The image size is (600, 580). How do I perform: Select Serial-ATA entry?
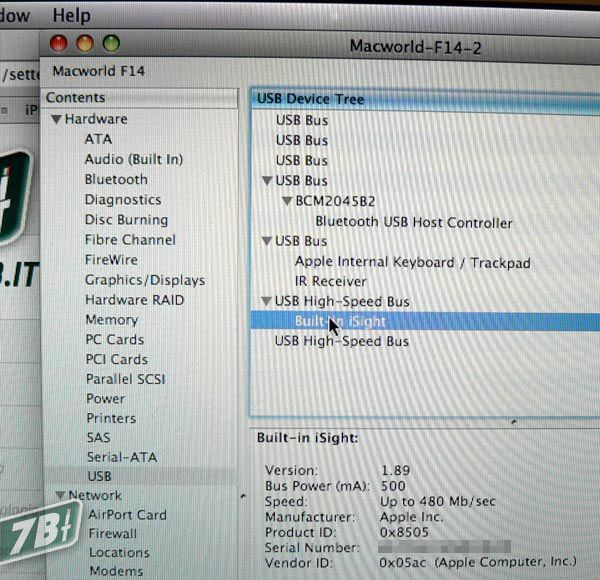(x=122, y=457)
